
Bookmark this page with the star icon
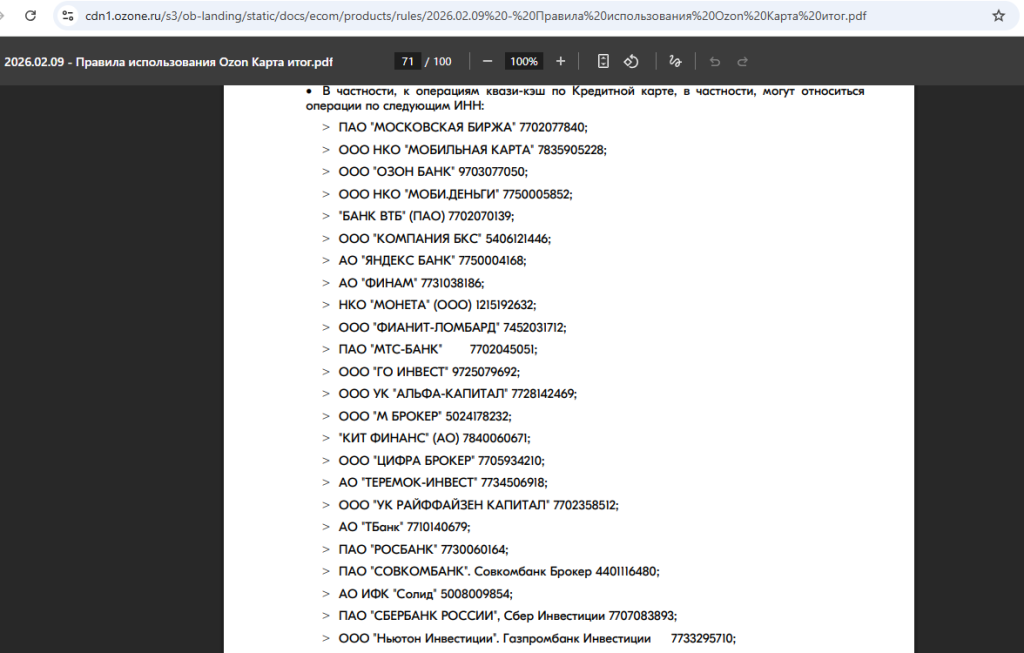tap(998, 16)
